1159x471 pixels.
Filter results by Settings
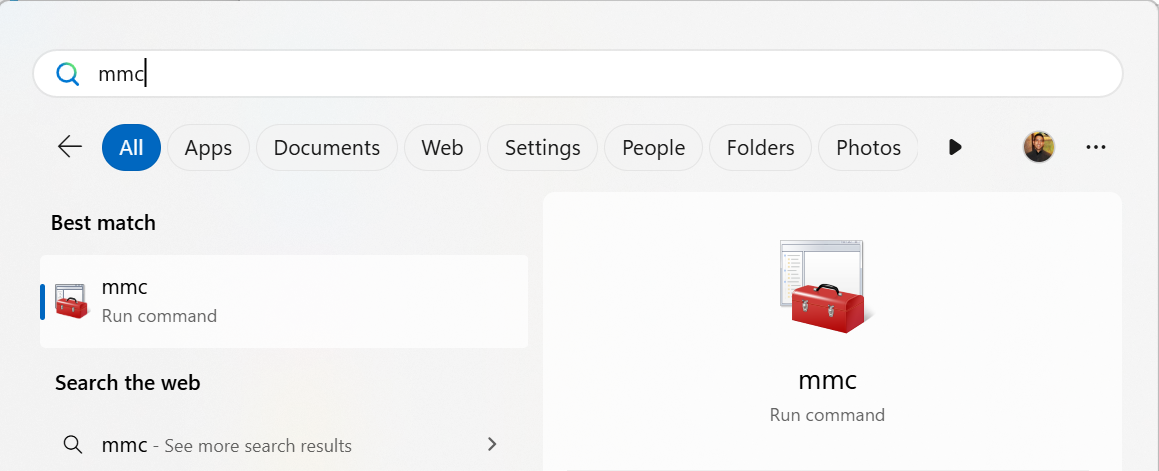tap(542, 148)
